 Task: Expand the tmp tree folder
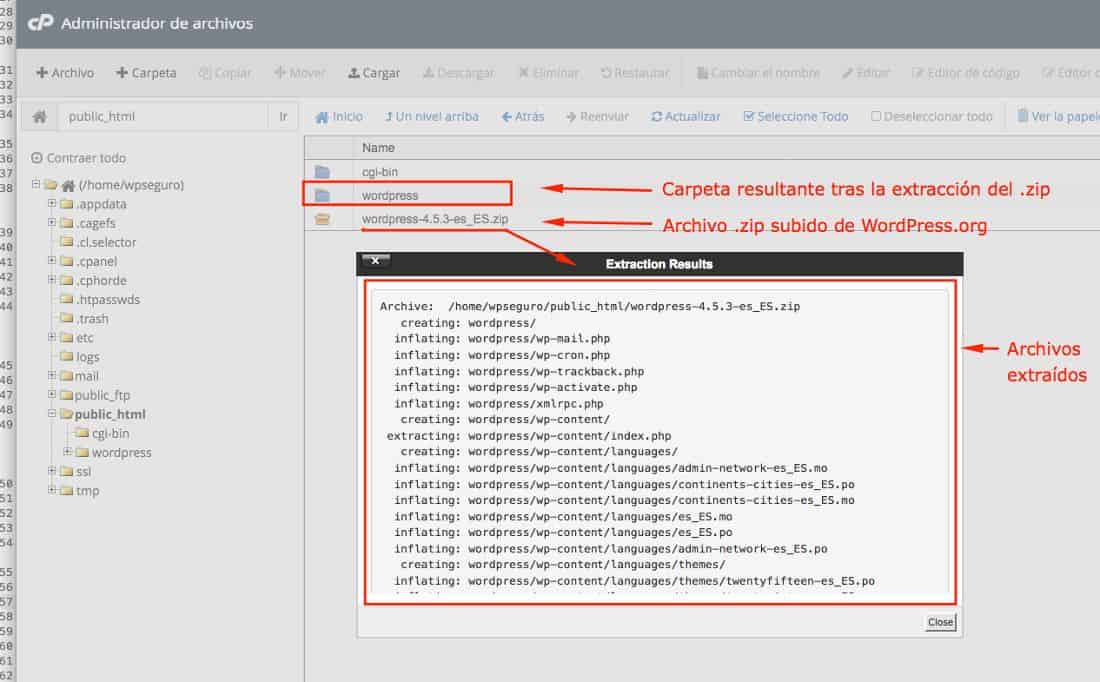[51, 490]
